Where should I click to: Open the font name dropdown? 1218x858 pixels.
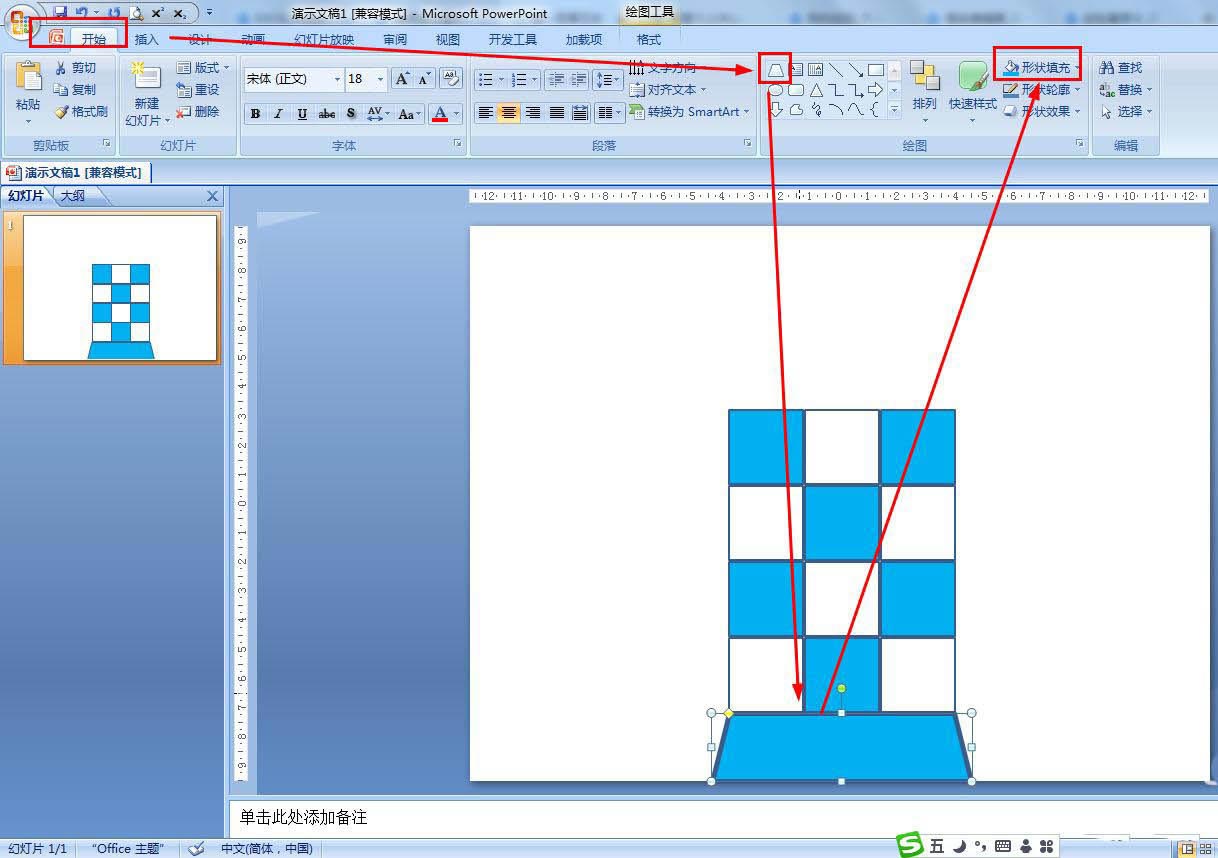tap(337, 79)
